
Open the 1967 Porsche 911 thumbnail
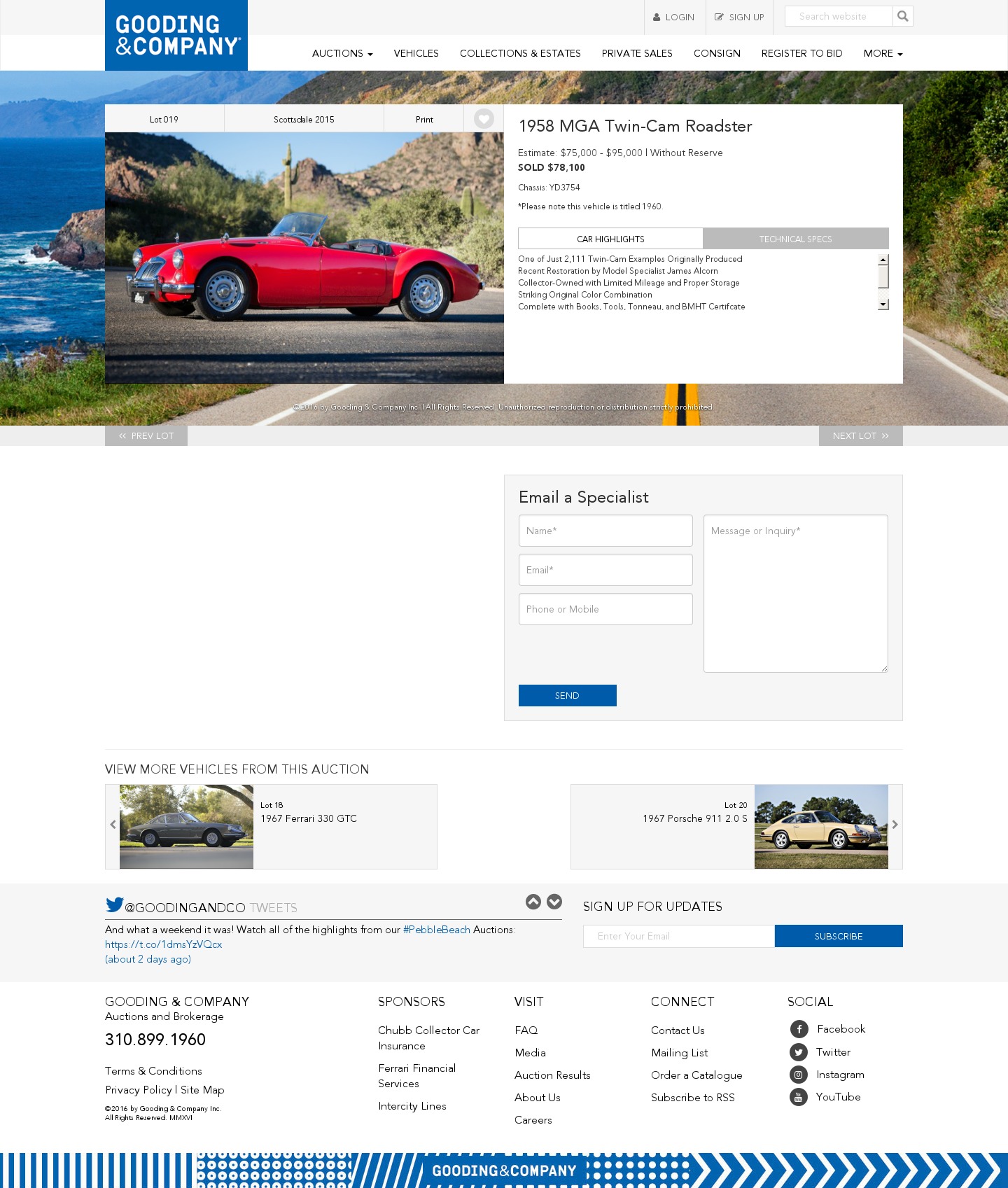point(821,827)
